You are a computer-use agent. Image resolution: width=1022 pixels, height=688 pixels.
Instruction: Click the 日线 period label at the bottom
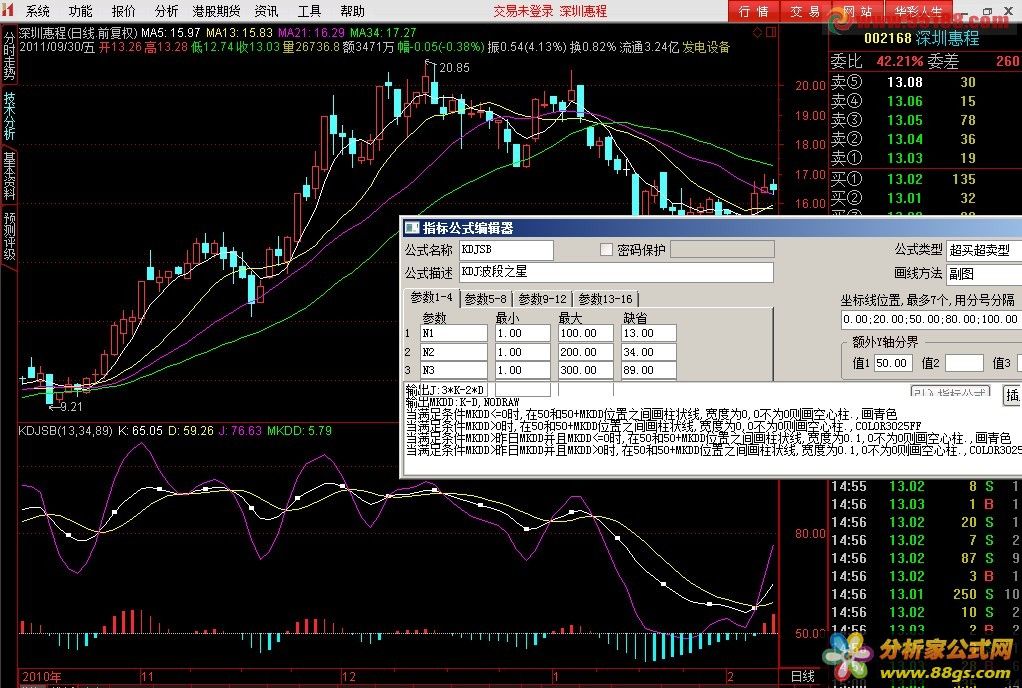802,677
